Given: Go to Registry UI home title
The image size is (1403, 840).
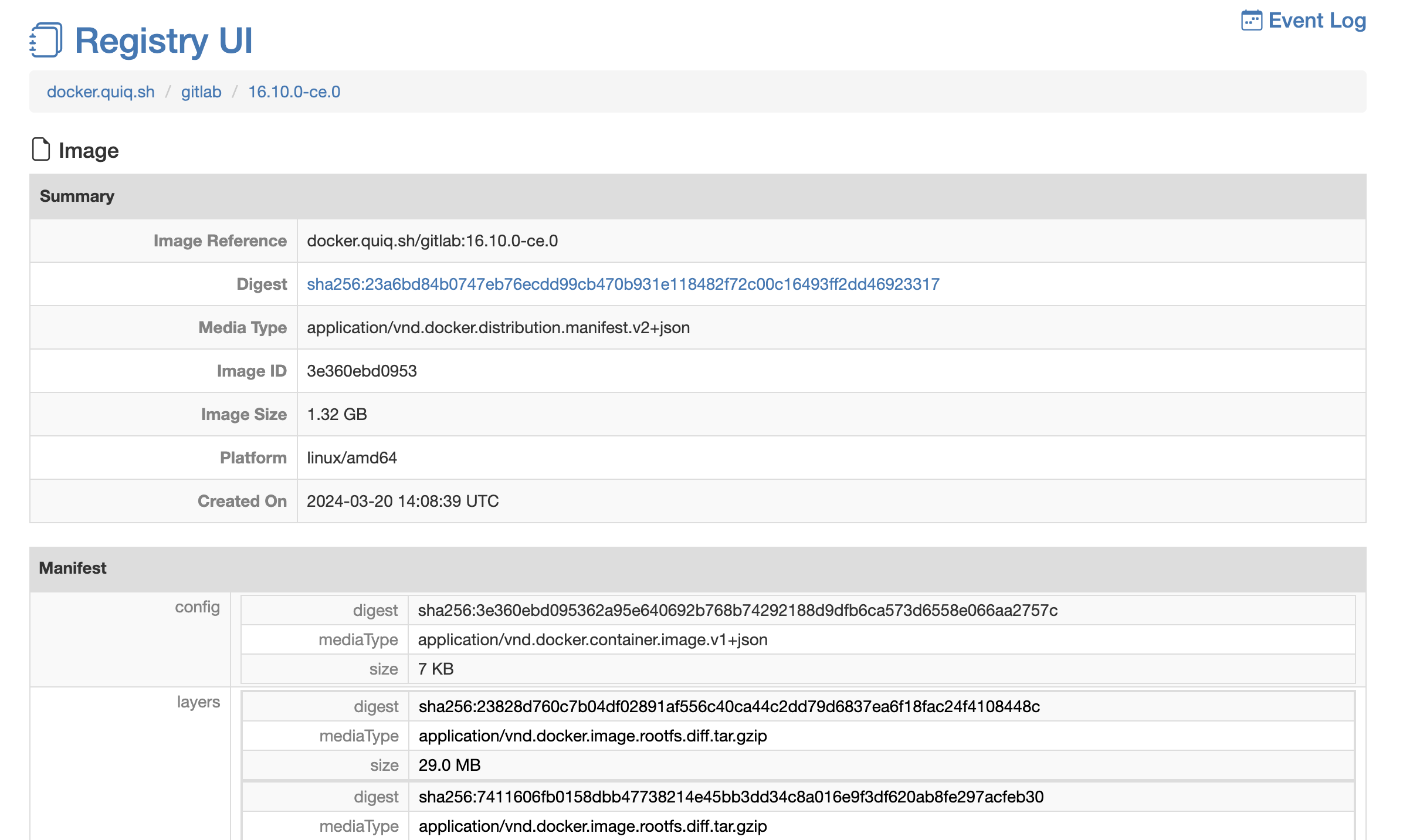Looking at the screenshot, I should 164,40.
